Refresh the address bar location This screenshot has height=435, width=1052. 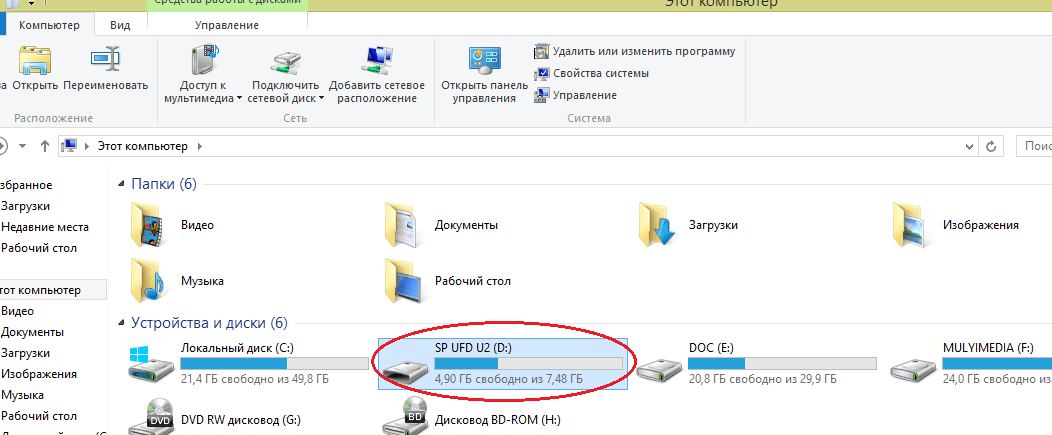click(x=991, y=146)
